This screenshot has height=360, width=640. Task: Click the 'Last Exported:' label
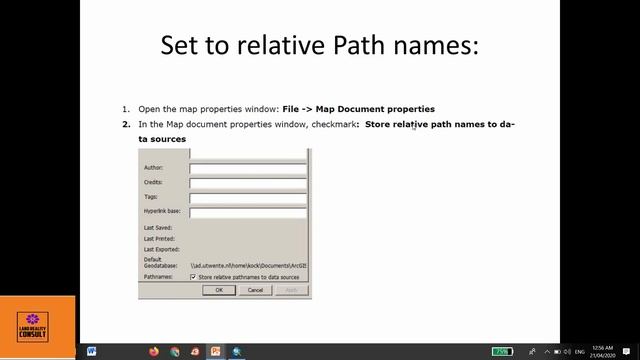pos(162,249)
